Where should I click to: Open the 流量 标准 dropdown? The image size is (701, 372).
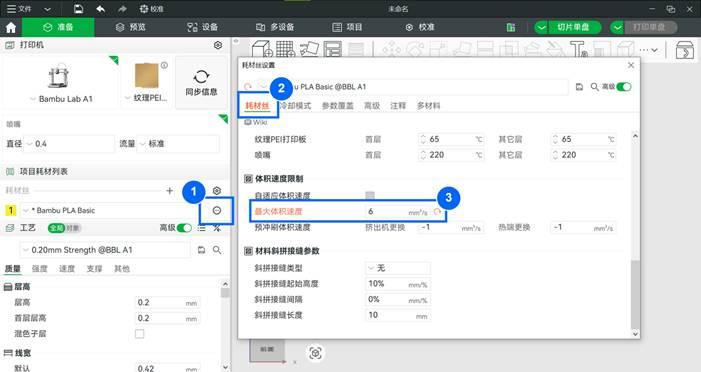(x=178, y=144)
